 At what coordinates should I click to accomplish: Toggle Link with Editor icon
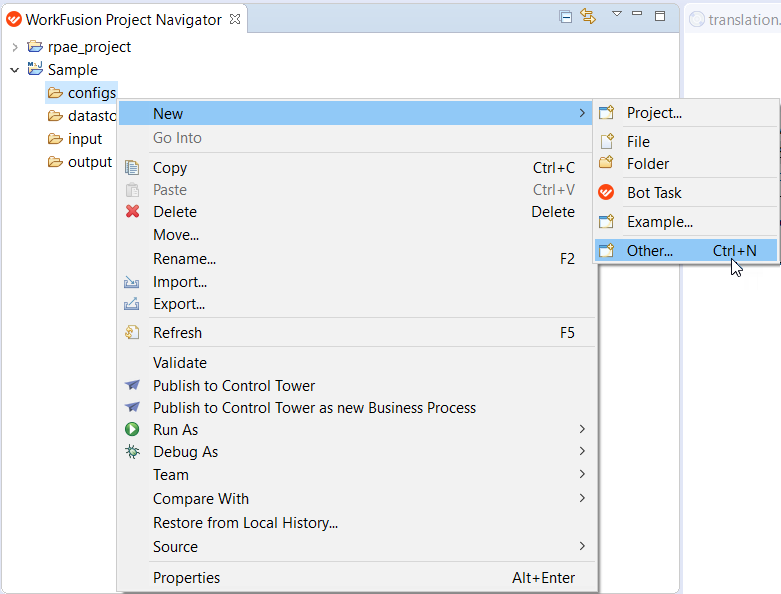click(x=588, y=16)
